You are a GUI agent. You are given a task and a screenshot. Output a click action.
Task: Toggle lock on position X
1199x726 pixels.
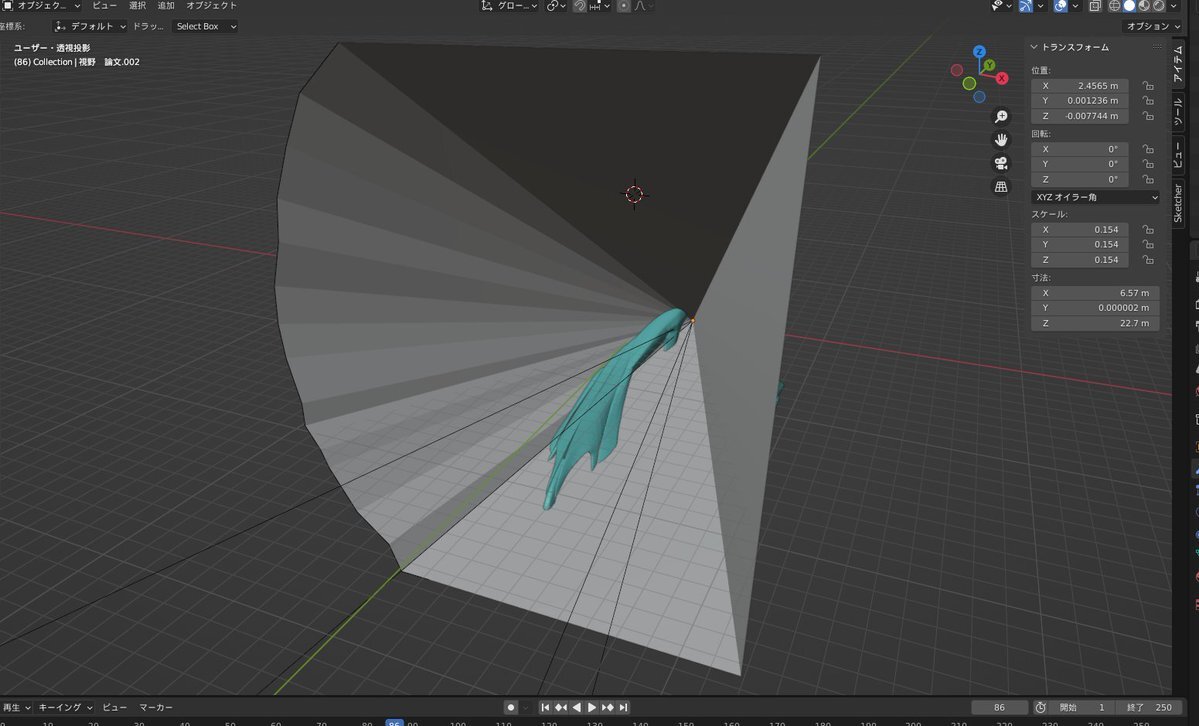pyautogui.click(x=1148, y=86)
